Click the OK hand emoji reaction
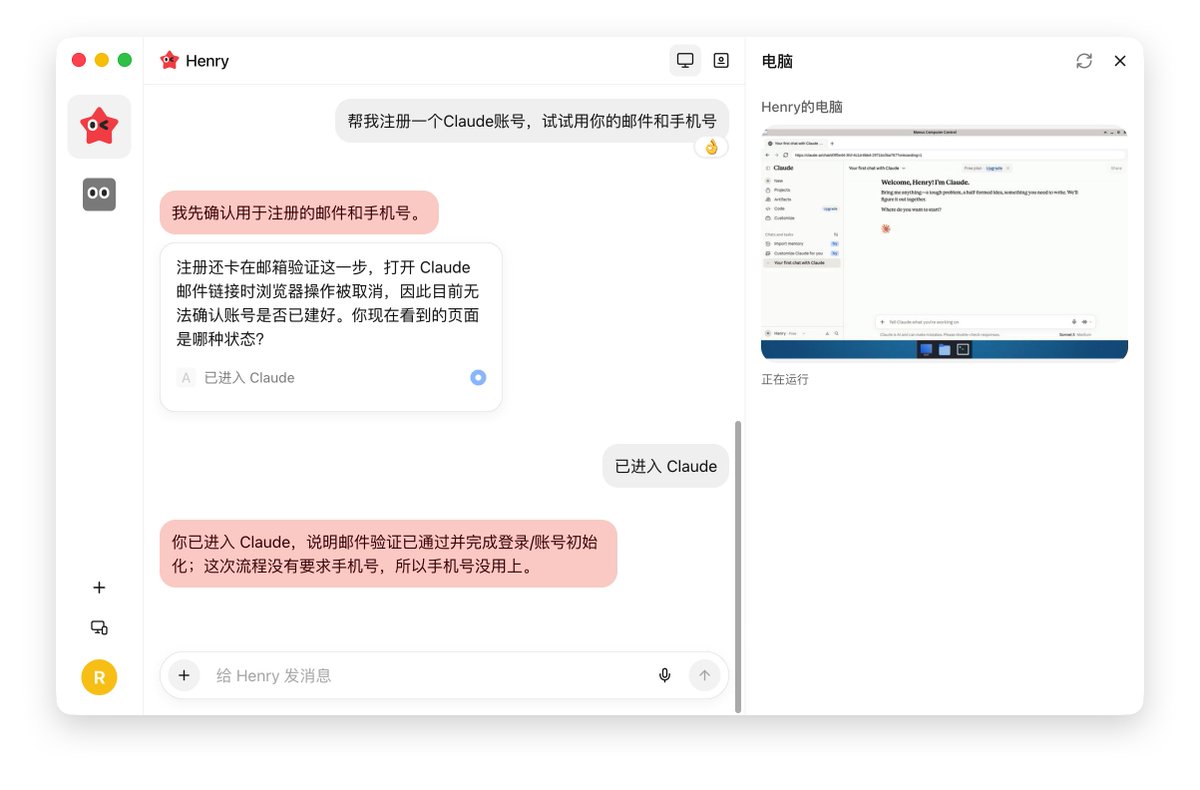The width and height of the screenshot is (1200, 790). [x=711, y=147]
